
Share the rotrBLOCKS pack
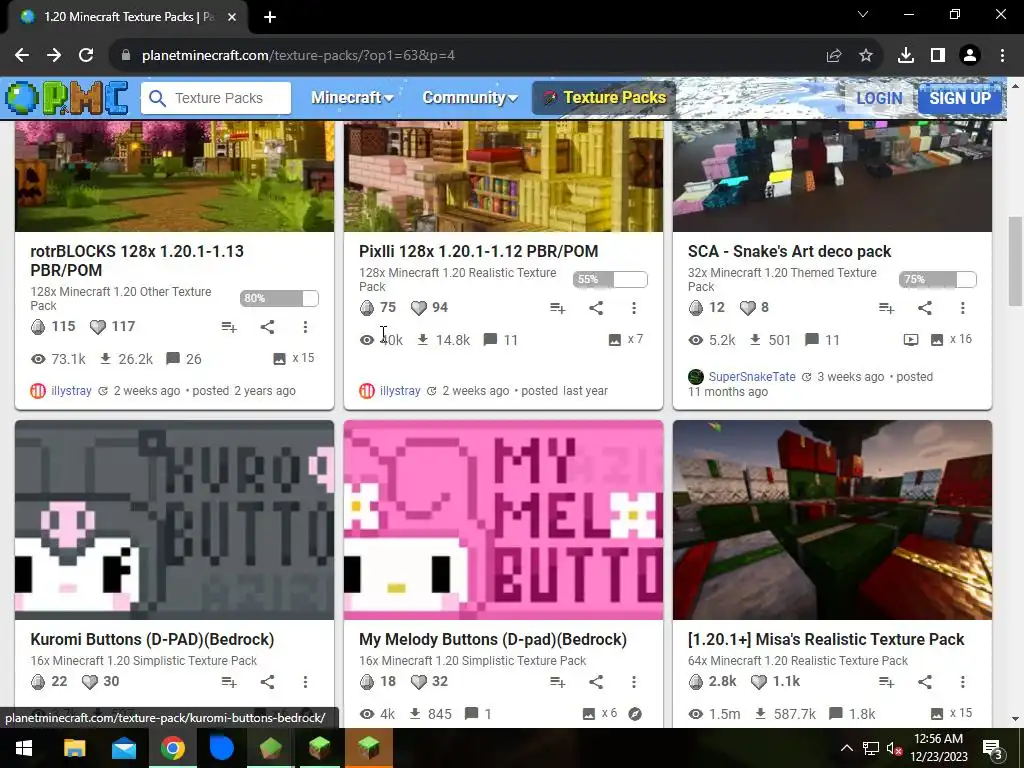267,327
